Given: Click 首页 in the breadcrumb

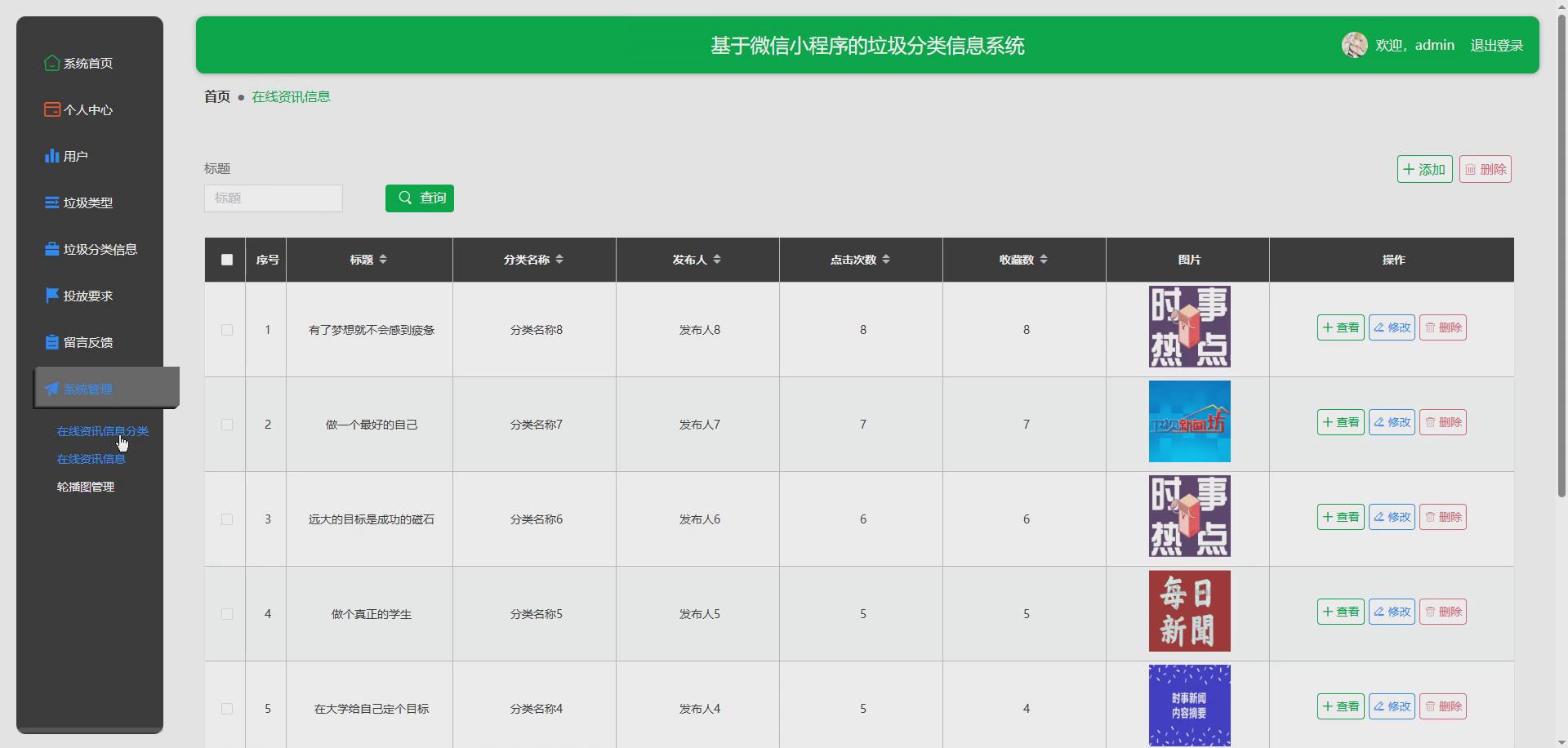Looking at the screenshot, I should point(217,96).
